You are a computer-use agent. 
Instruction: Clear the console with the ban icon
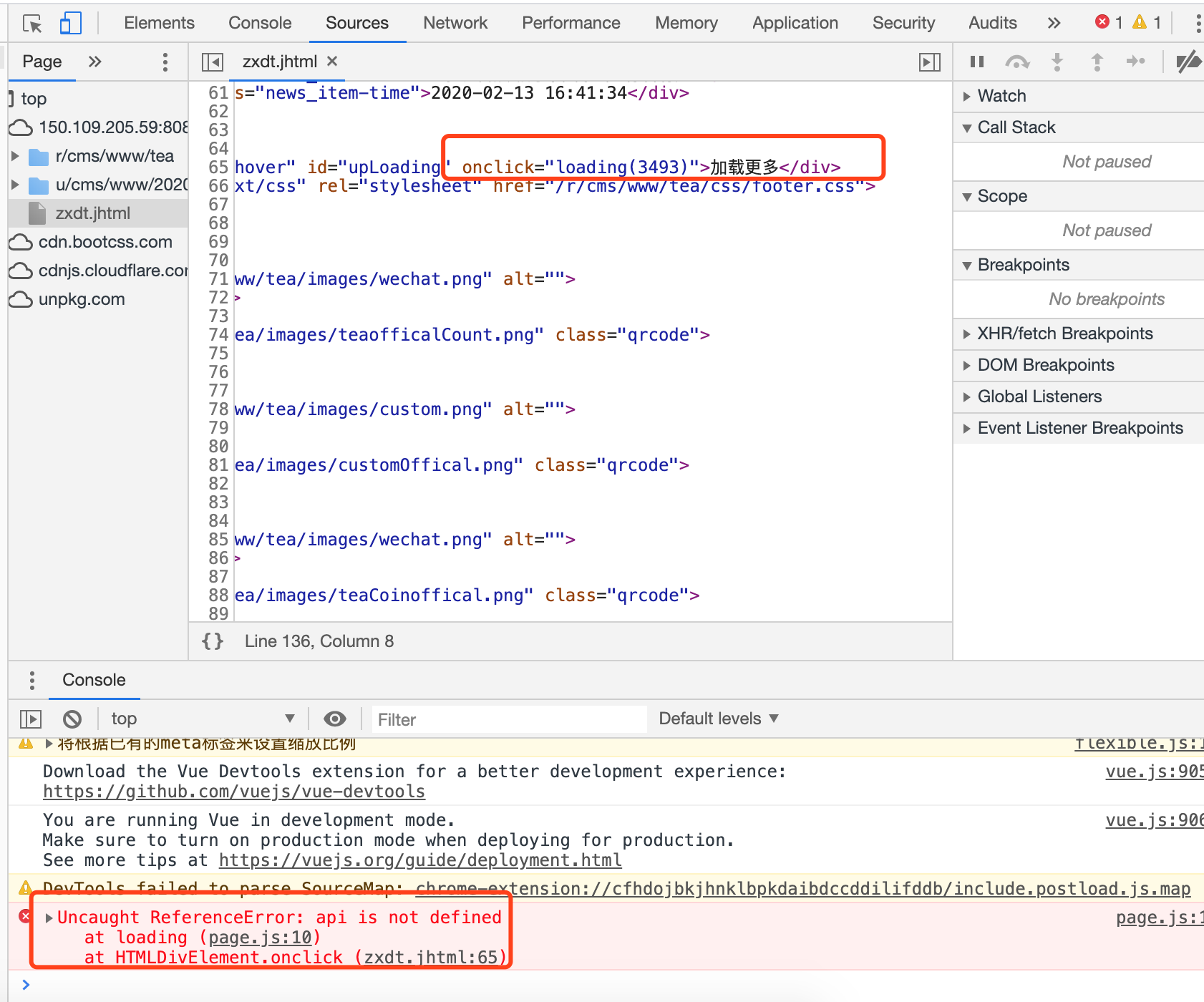72,719
